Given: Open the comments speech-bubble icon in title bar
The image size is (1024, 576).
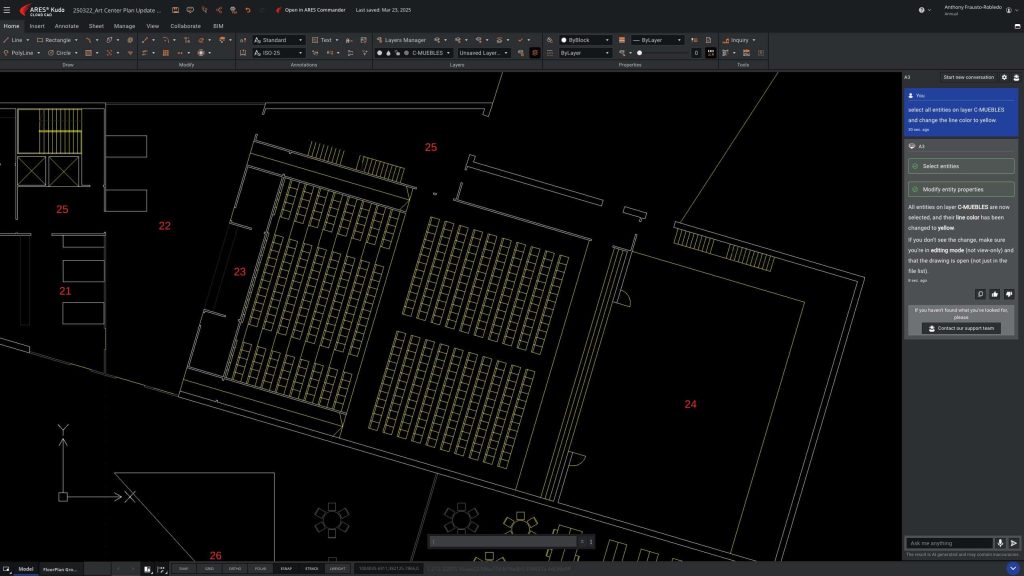Looking at the screenshot, I should [190, 10].
